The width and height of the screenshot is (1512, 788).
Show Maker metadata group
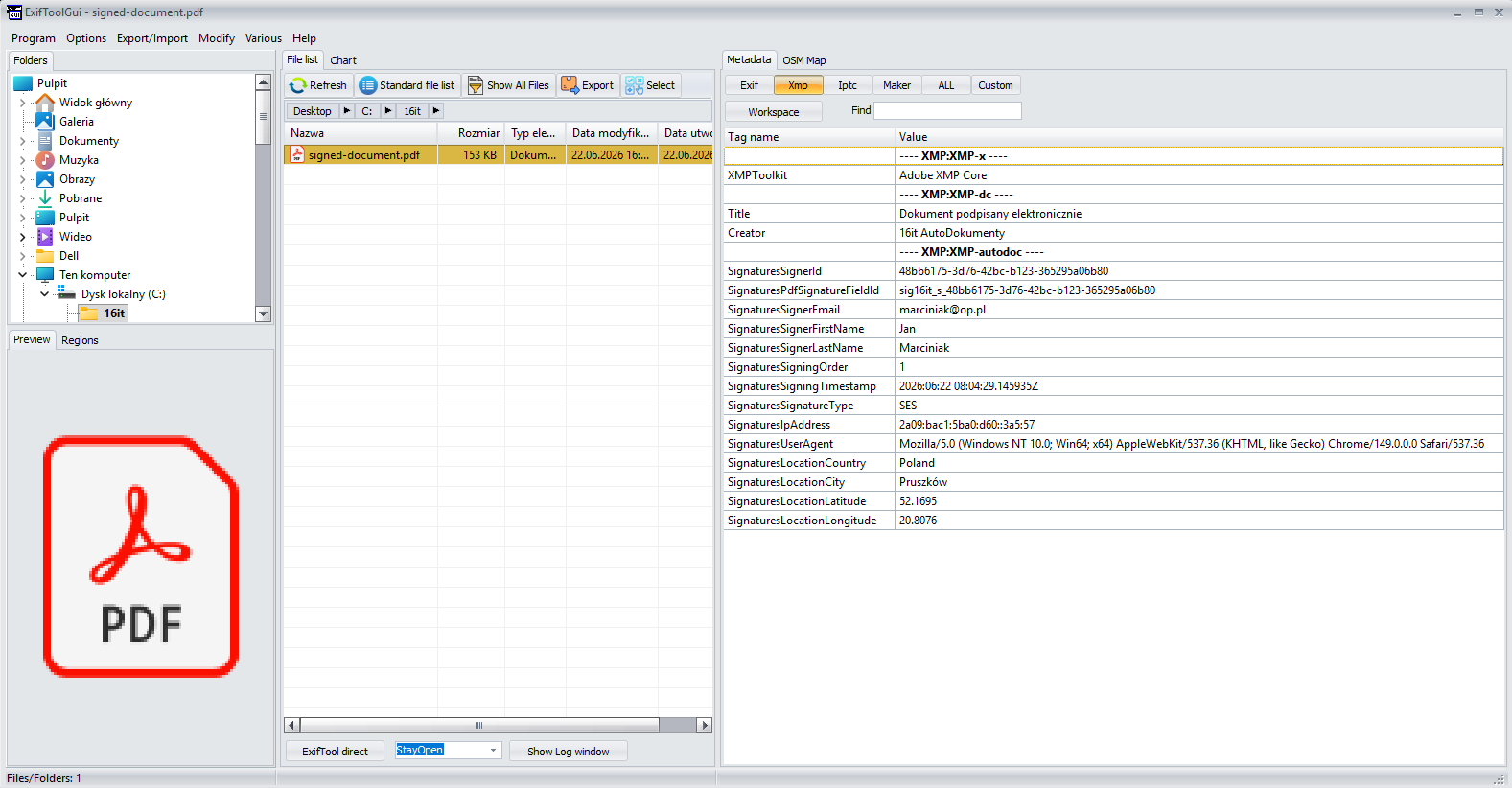pos(897,85)
